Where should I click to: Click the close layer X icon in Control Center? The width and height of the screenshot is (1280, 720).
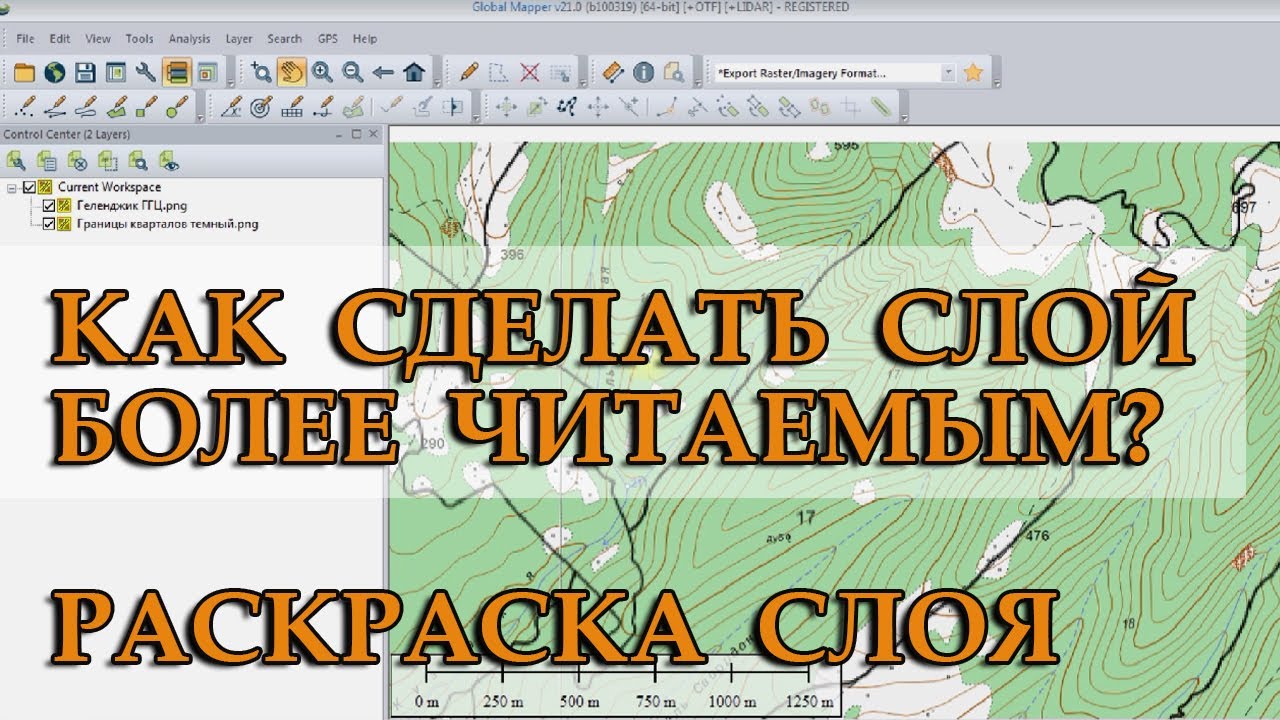tap(77, 160)
